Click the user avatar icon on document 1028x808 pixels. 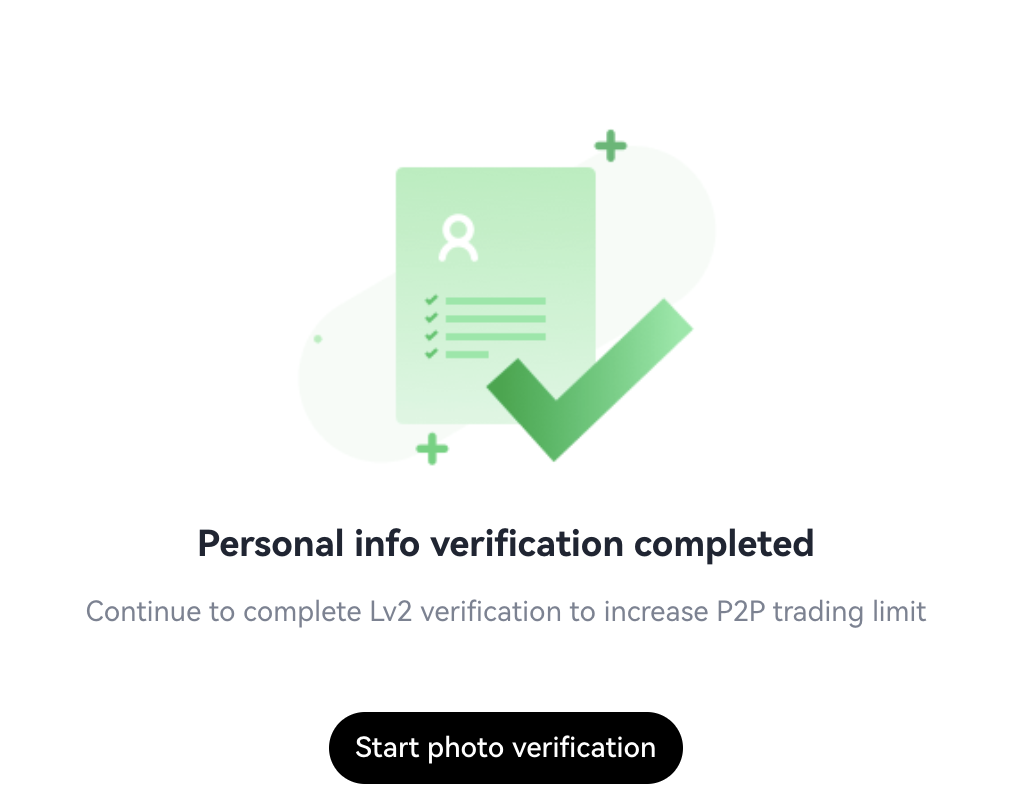pos(458,238)
